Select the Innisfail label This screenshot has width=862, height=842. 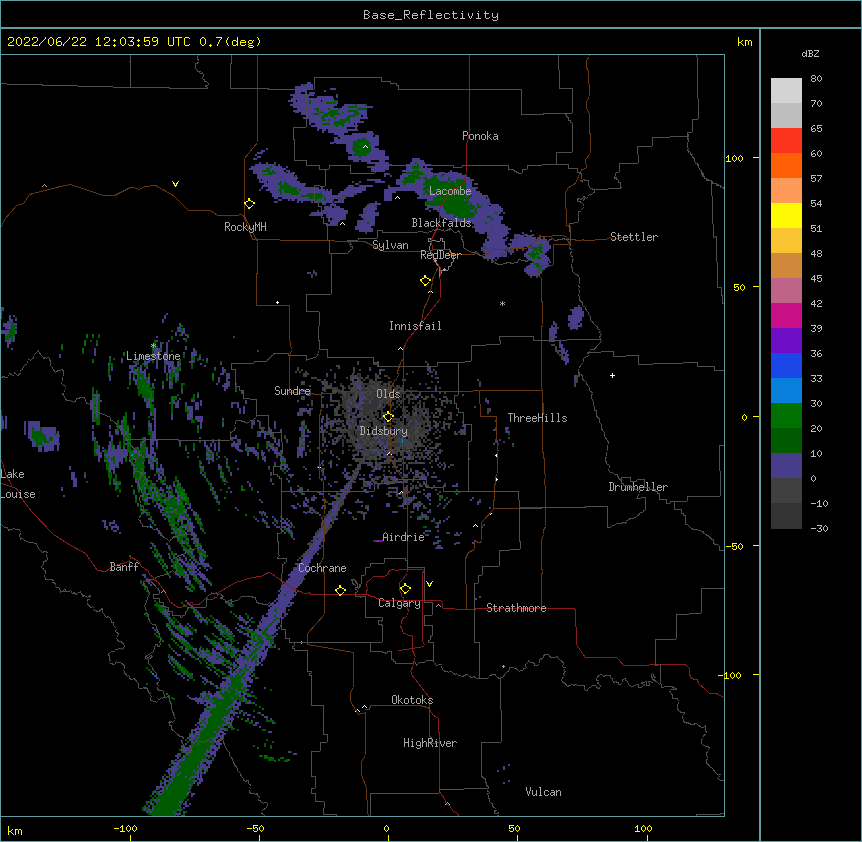[415, 326]
